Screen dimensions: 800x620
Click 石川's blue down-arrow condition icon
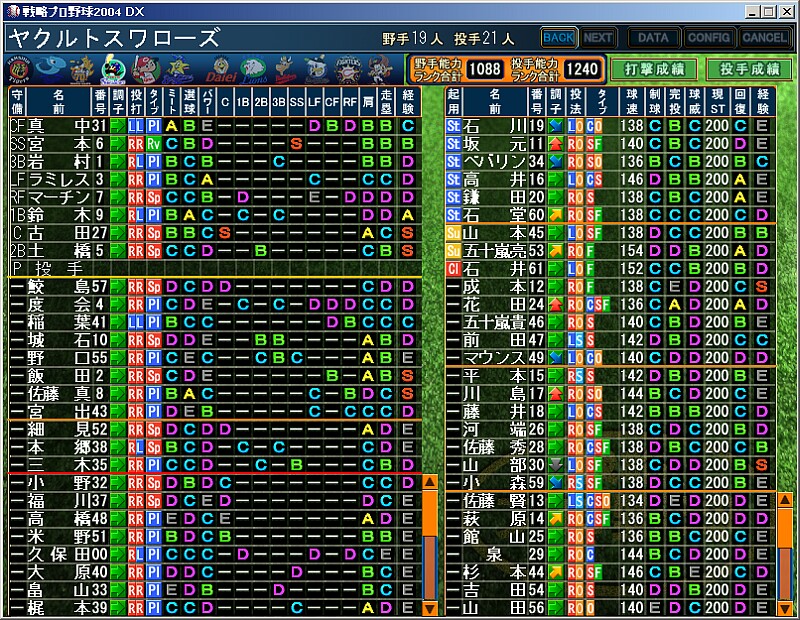[x=555, y=126]
